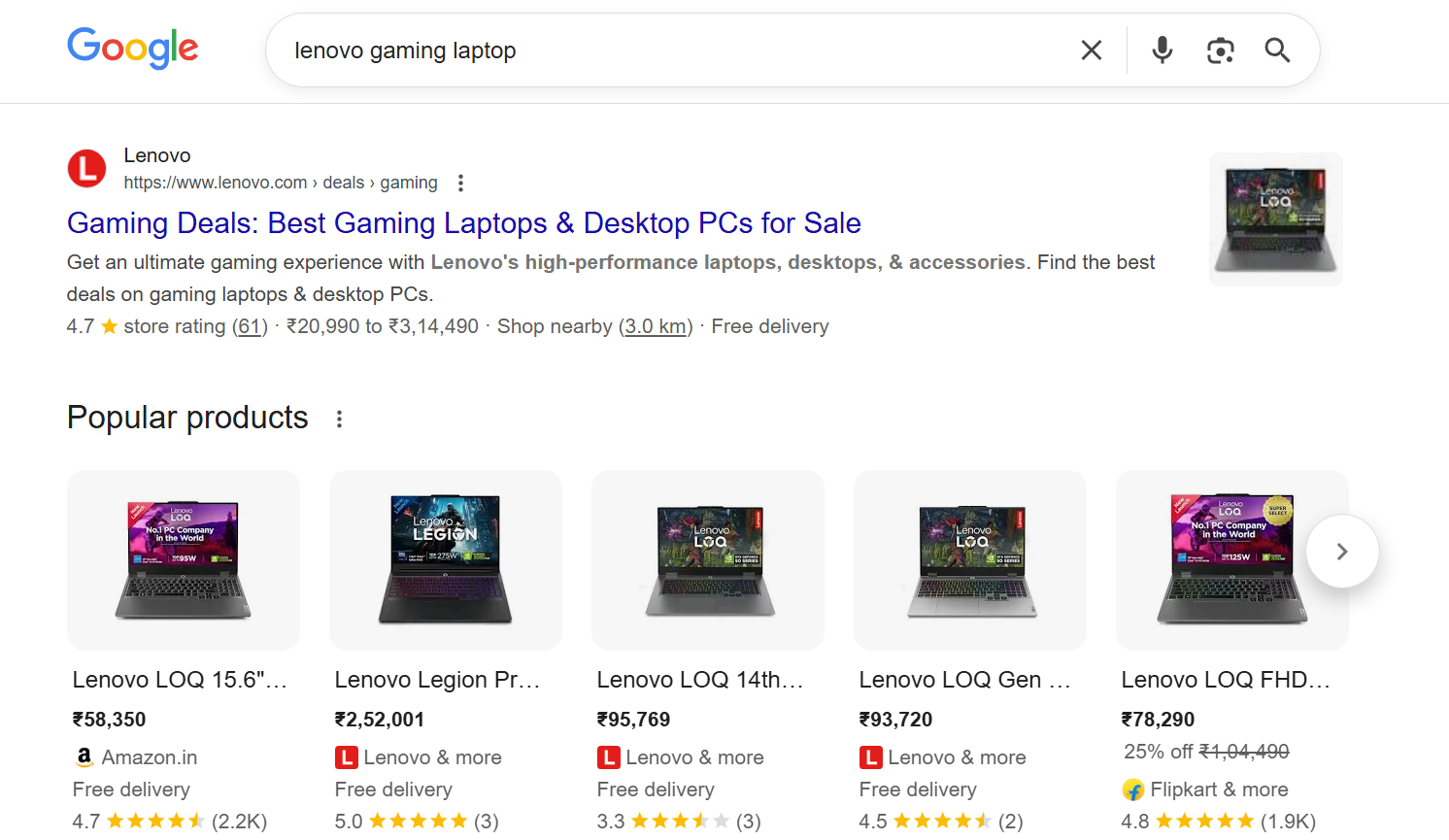Open the store rating reviews link (61)

coord(249,326)
